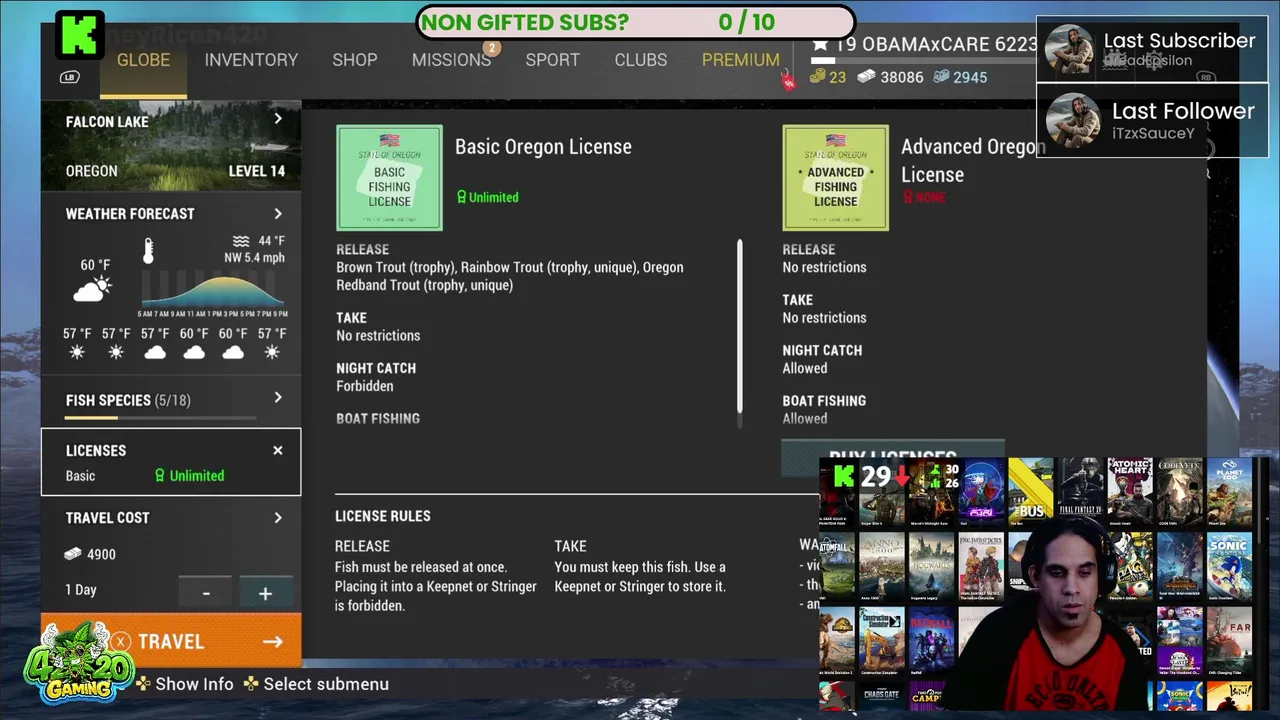1280x720 pixels.
Task: Click the green lock beside Basic Oregon Unlimited
Action: tap(461, 197)
